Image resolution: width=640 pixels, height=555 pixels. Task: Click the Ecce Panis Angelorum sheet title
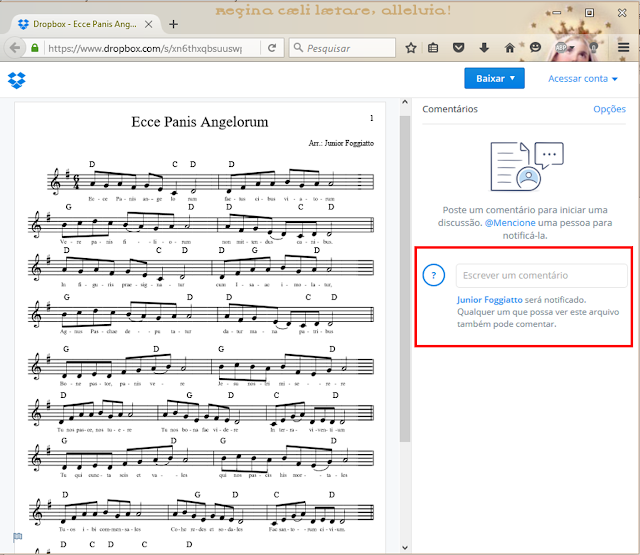[200, 122]
